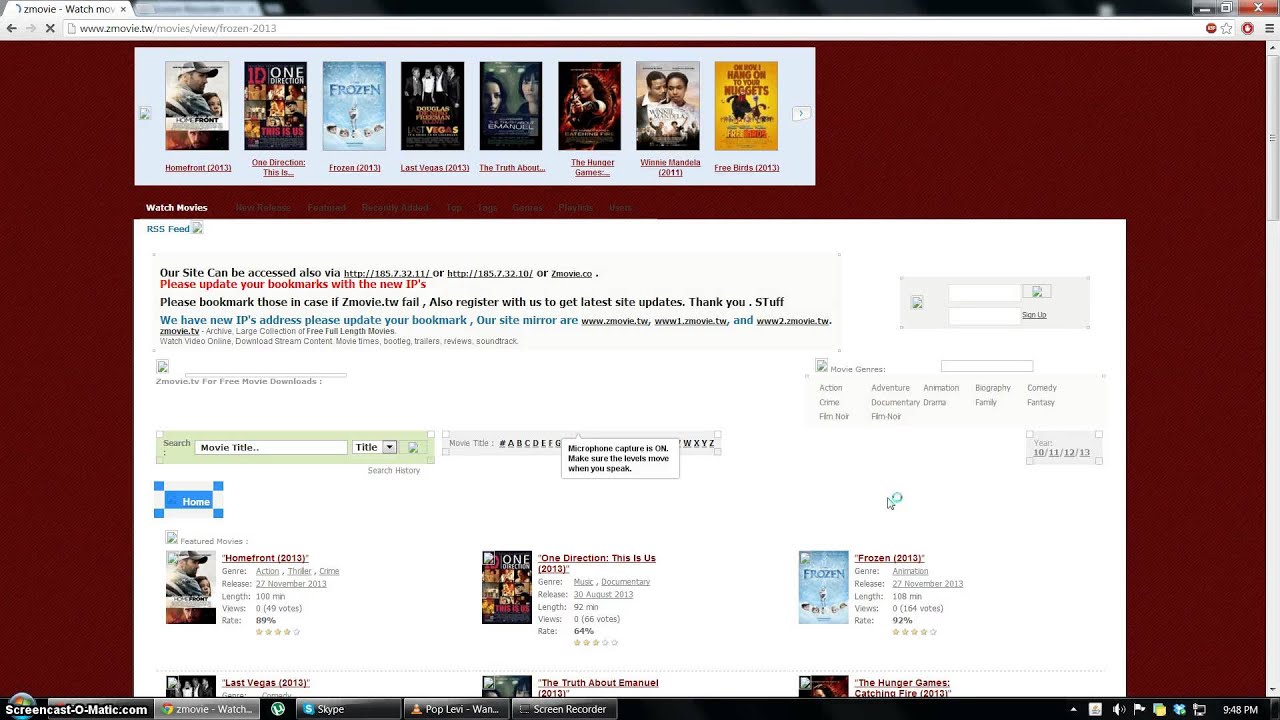Open the Playlists menu item

pos(576,208)
